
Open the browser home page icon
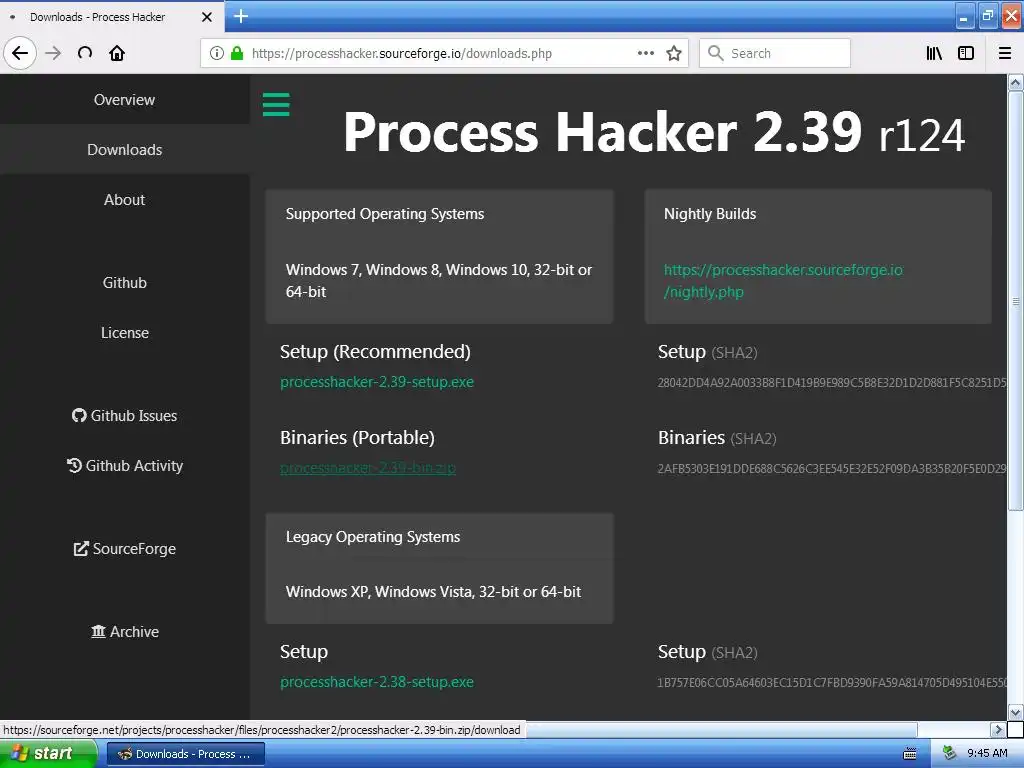117,54
